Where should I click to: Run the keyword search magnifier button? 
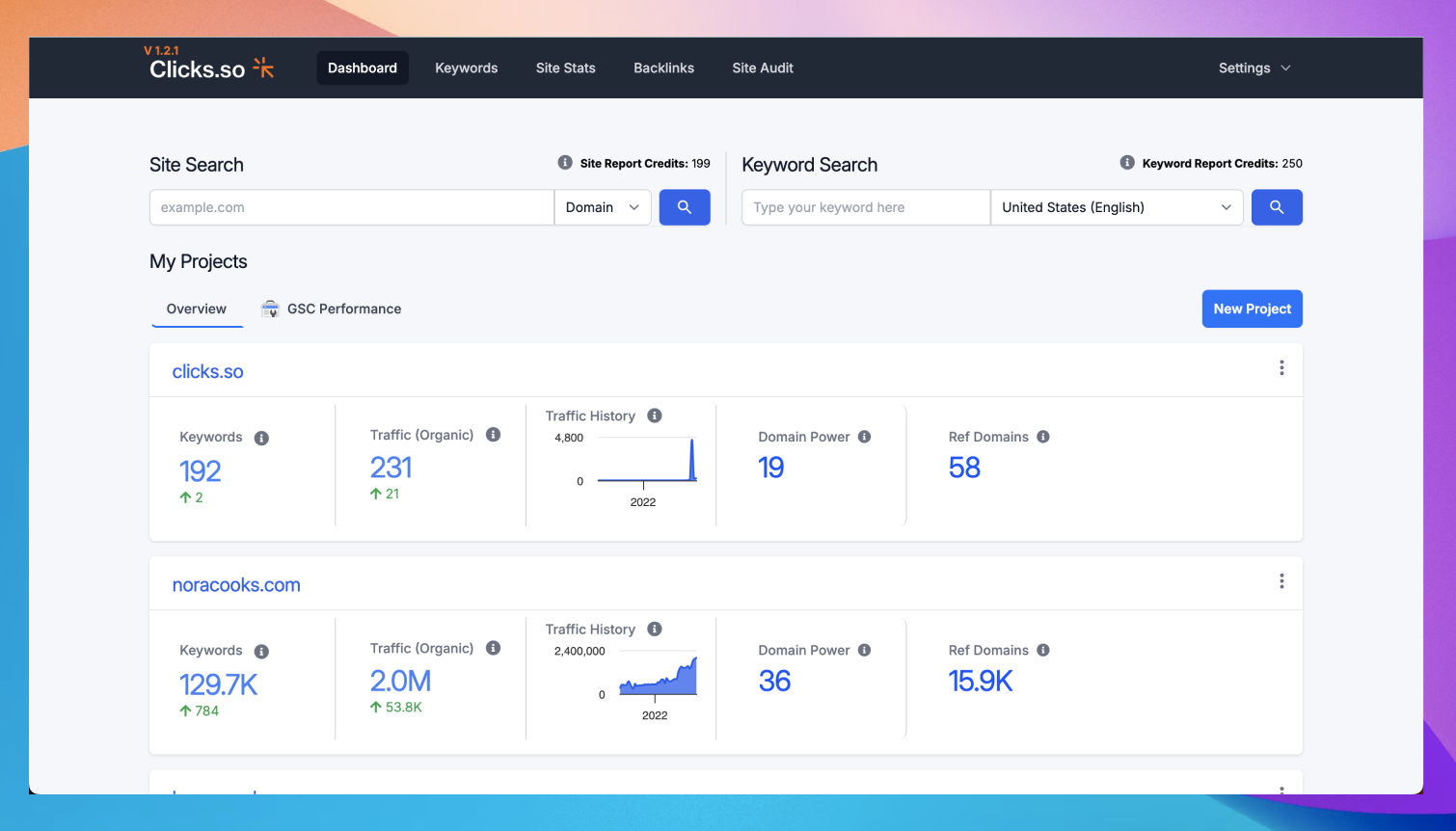(1277, 207)
